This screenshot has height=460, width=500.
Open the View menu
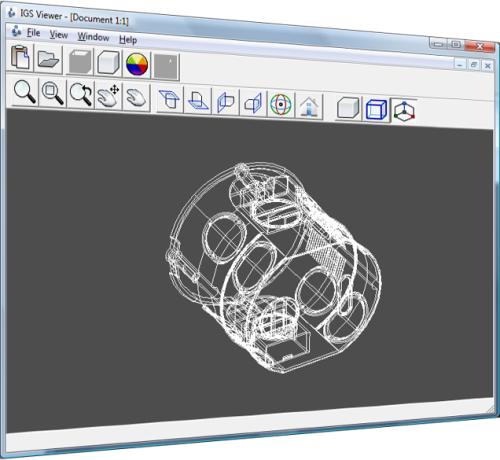(x=59, y=35)
